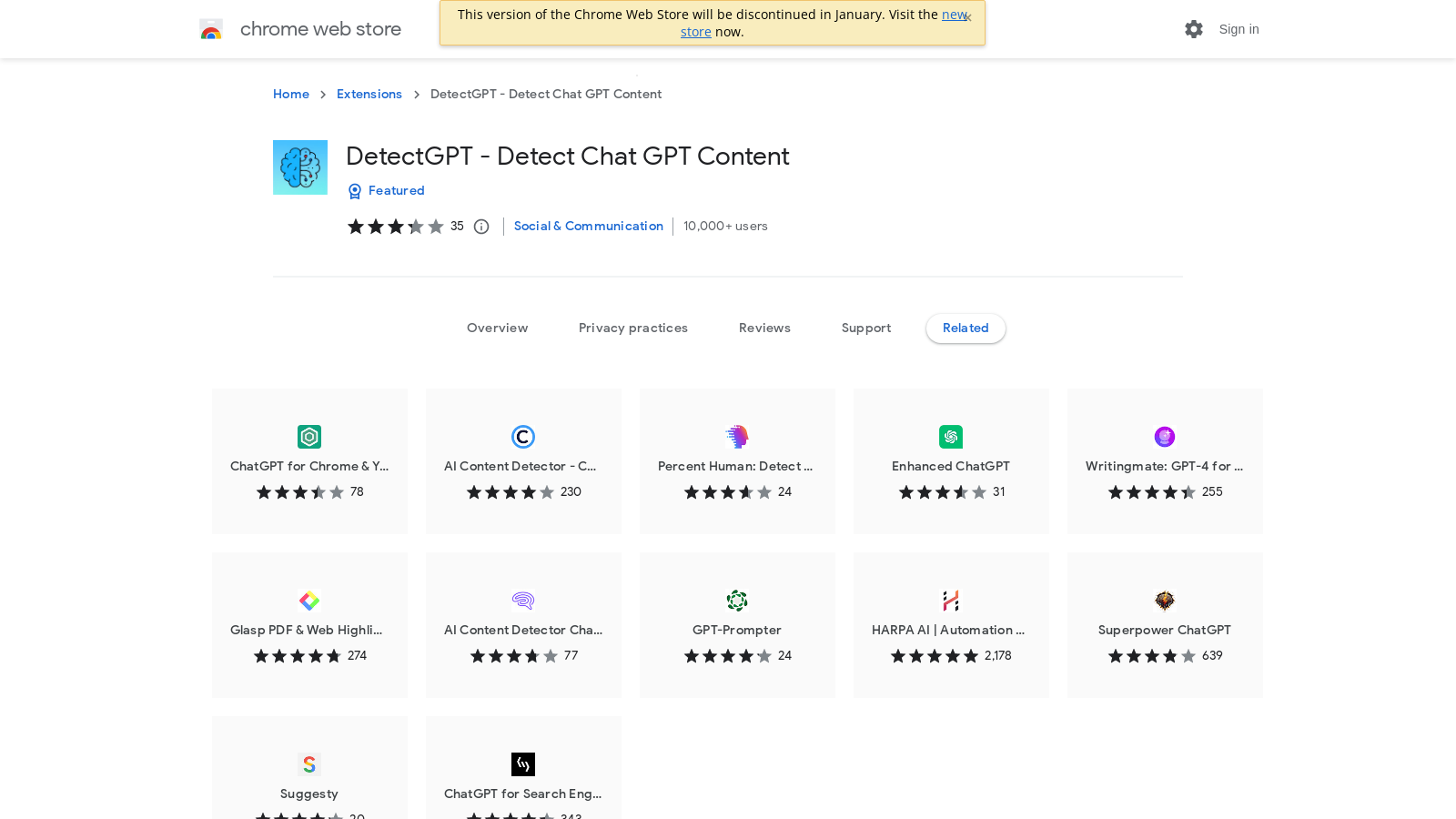
Task: Click AI Content Detector Cha... title
Action: [523, 630]
